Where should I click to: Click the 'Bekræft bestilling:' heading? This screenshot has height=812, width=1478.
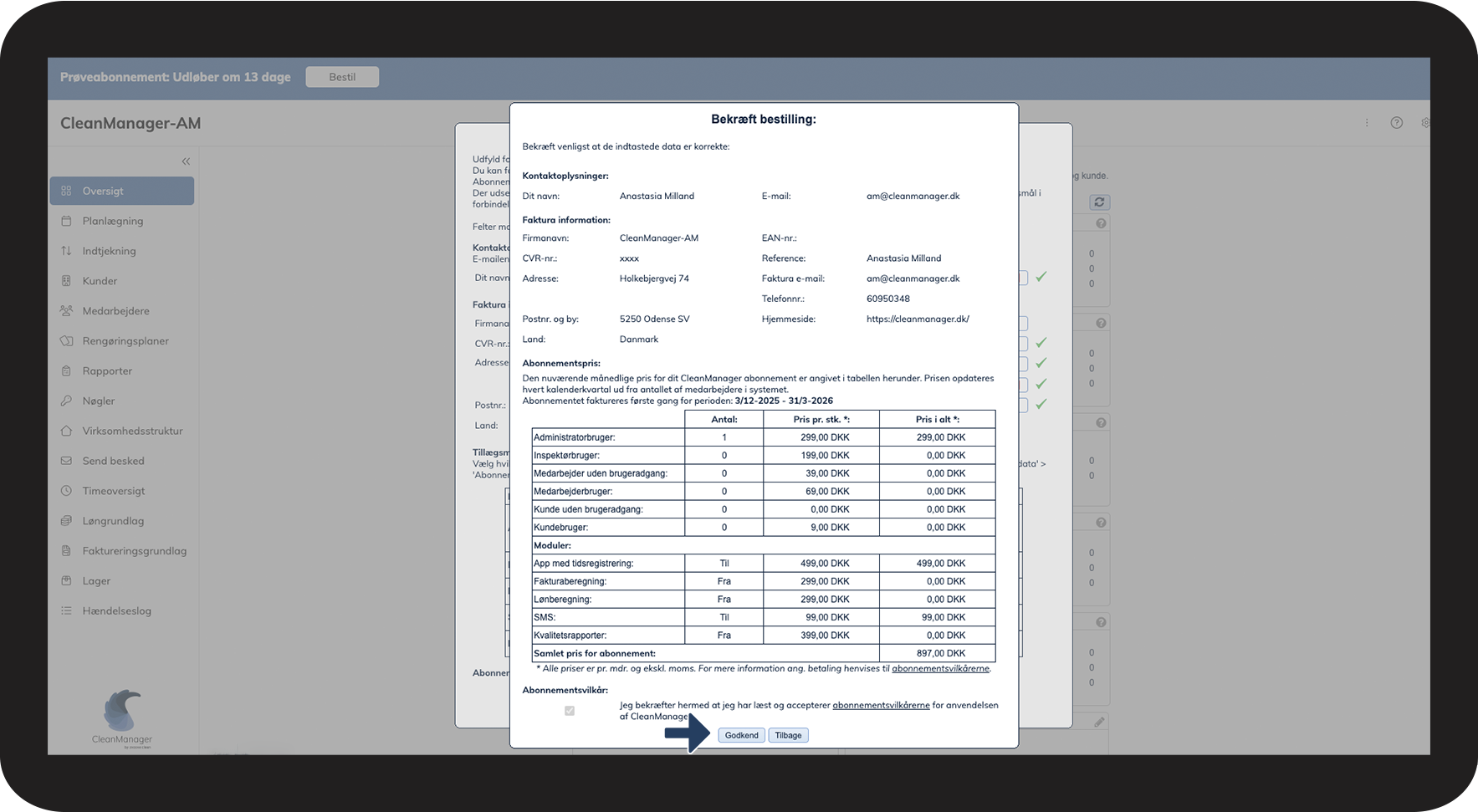[x=764, y=120]
